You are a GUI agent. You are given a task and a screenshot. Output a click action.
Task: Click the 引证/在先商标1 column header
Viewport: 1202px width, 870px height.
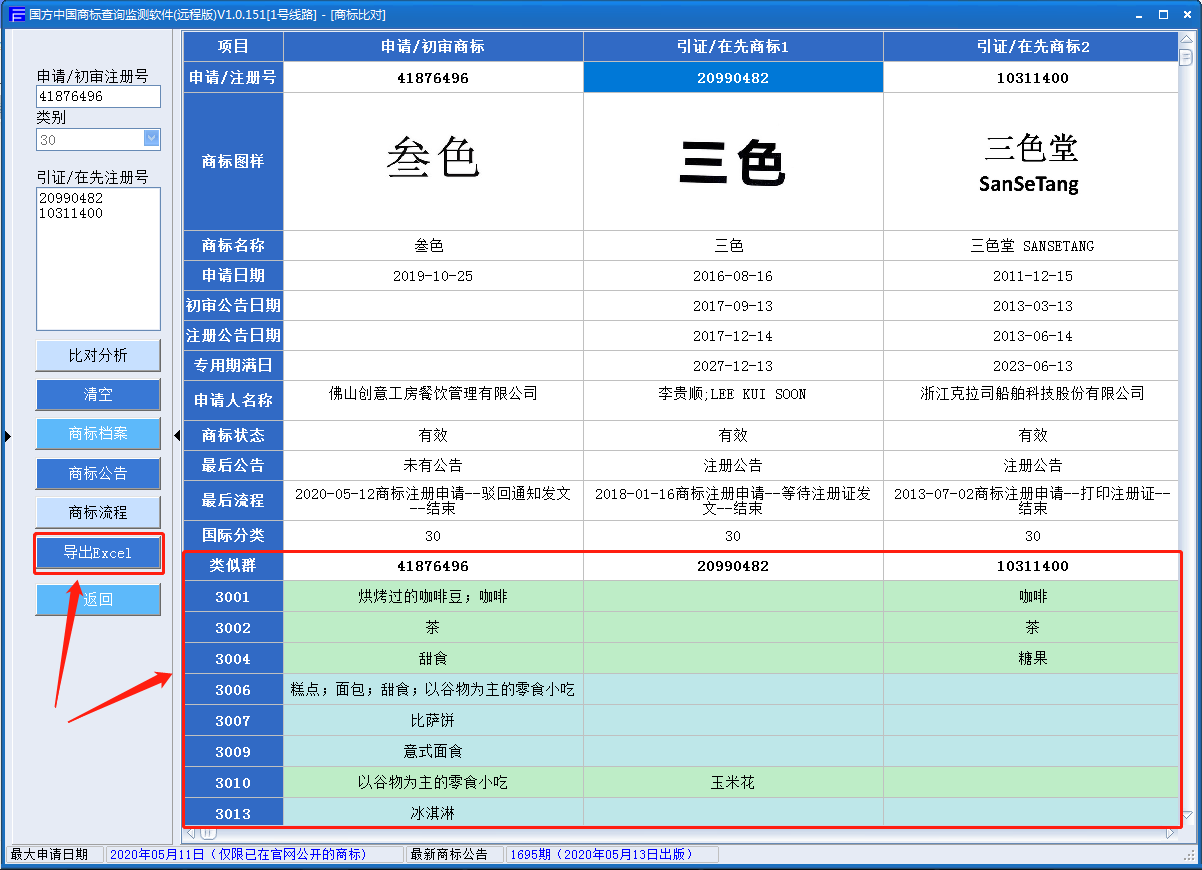coord(733,46)
